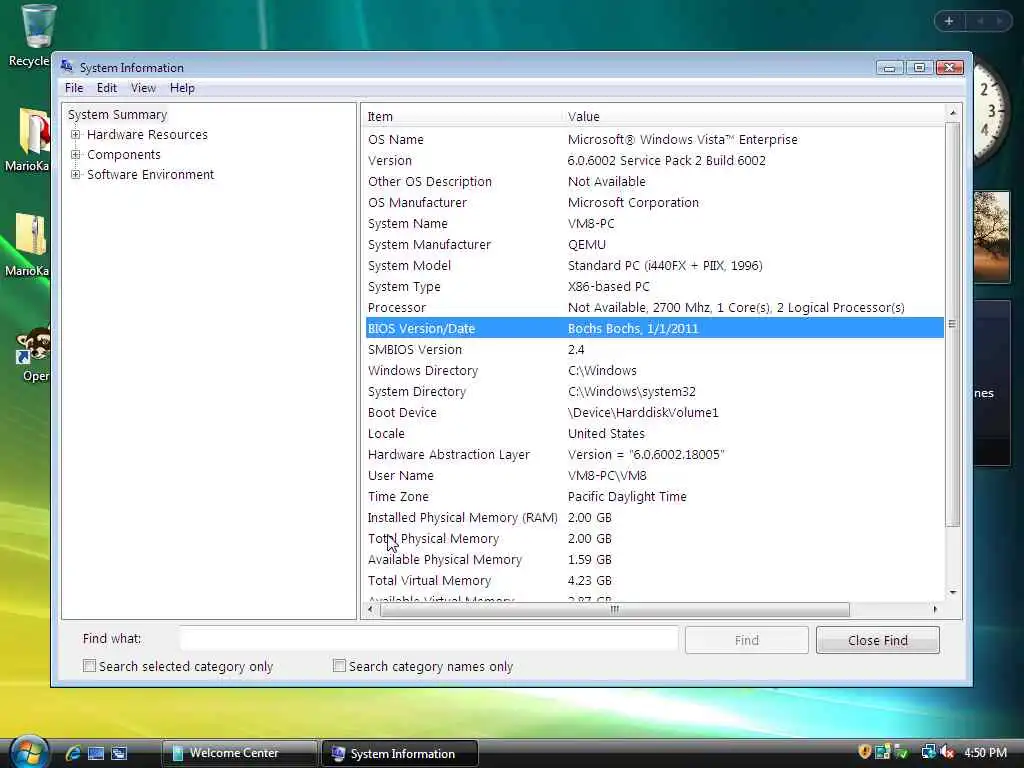Screen dimensions: 1024x768
Task: Switch to Welcome Center taskbar button
Action: point(239,753)
